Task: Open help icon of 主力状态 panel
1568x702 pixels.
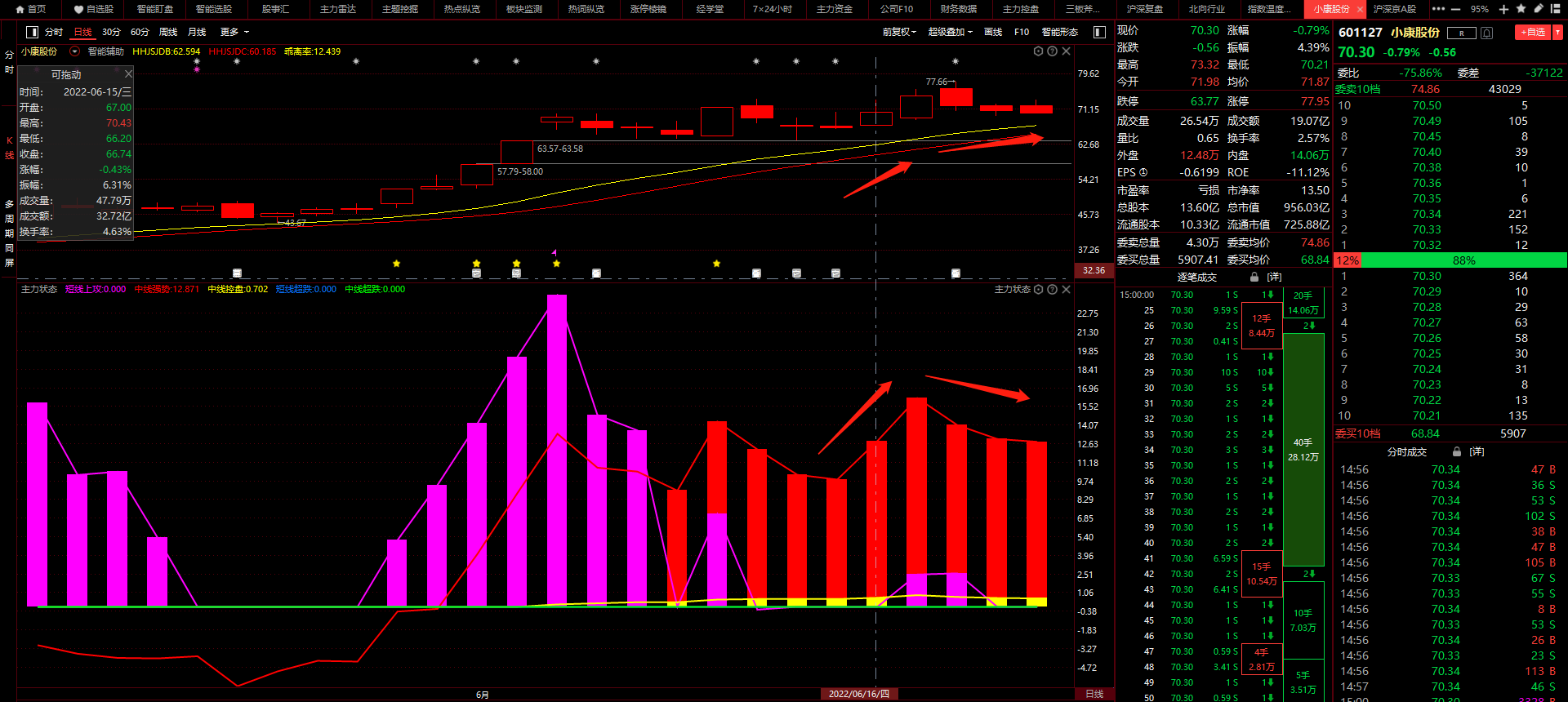Action: click(1053, 289)
